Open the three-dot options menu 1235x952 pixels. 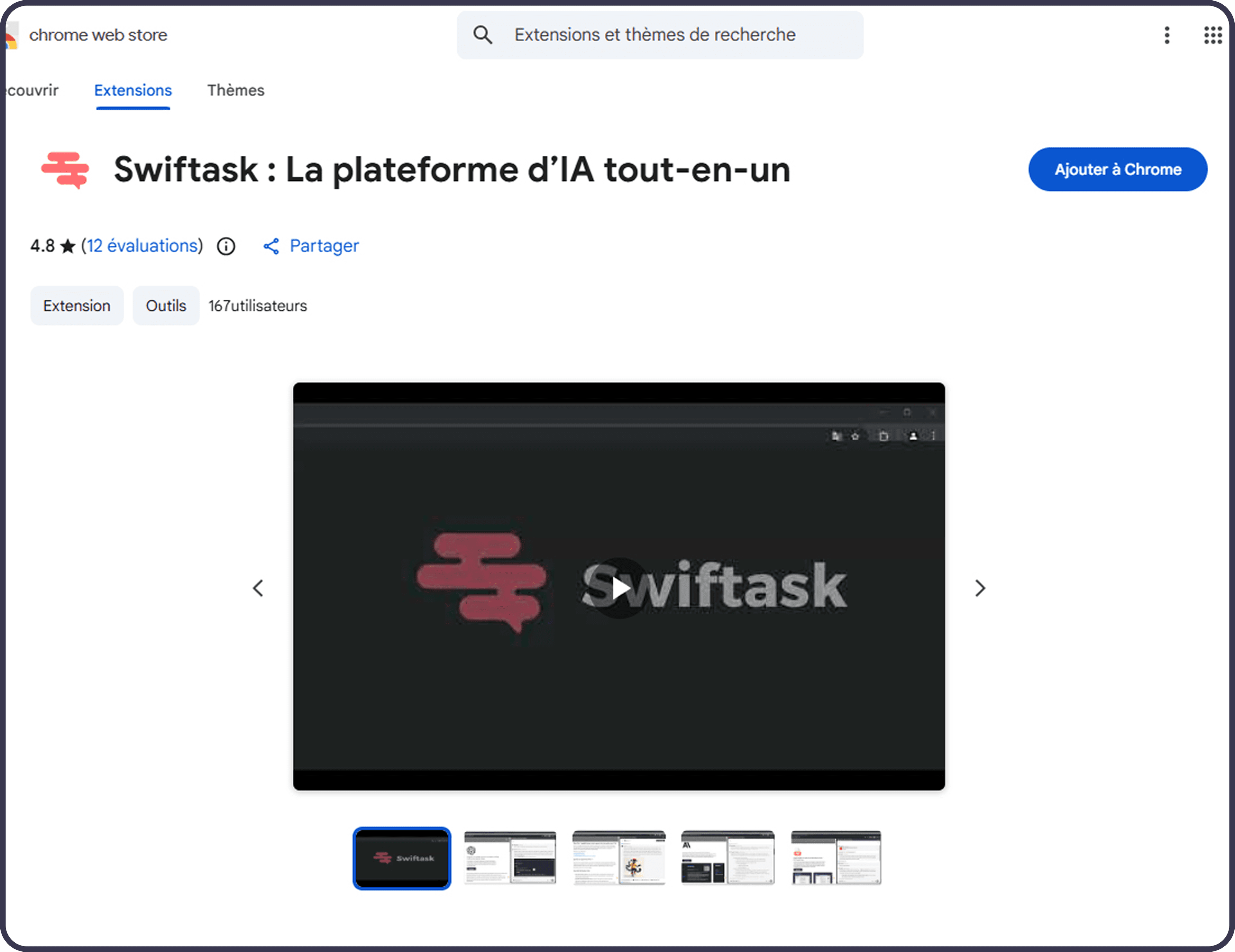pos(1166,35)
